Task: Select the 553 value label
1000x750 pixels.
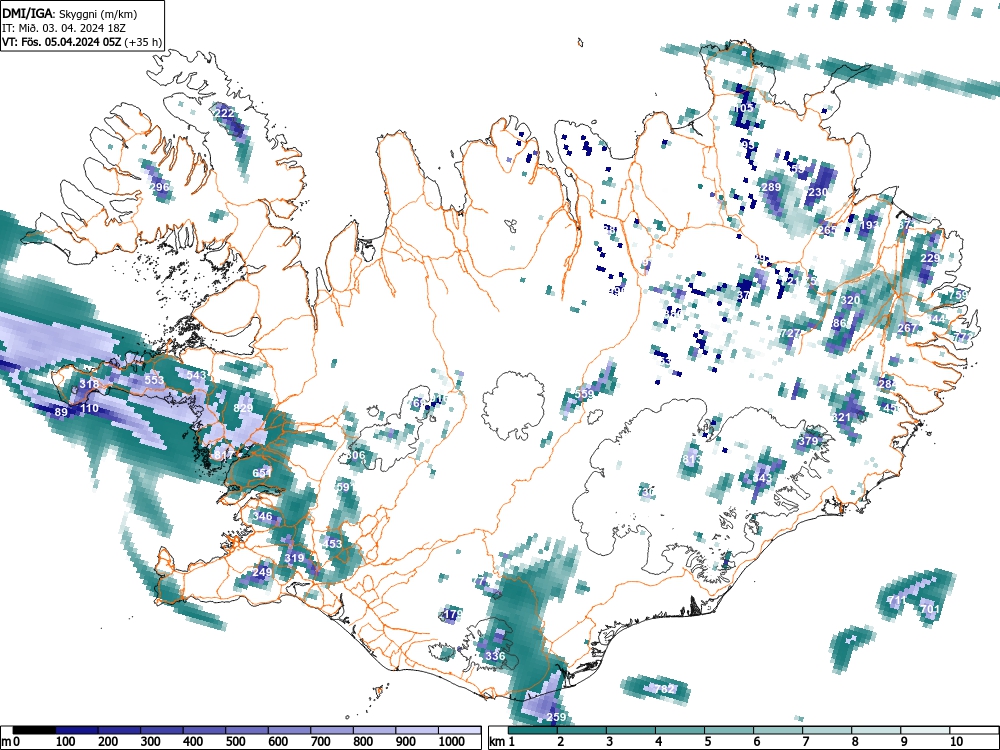Action: pyautogui.click(x=154, y=379)
